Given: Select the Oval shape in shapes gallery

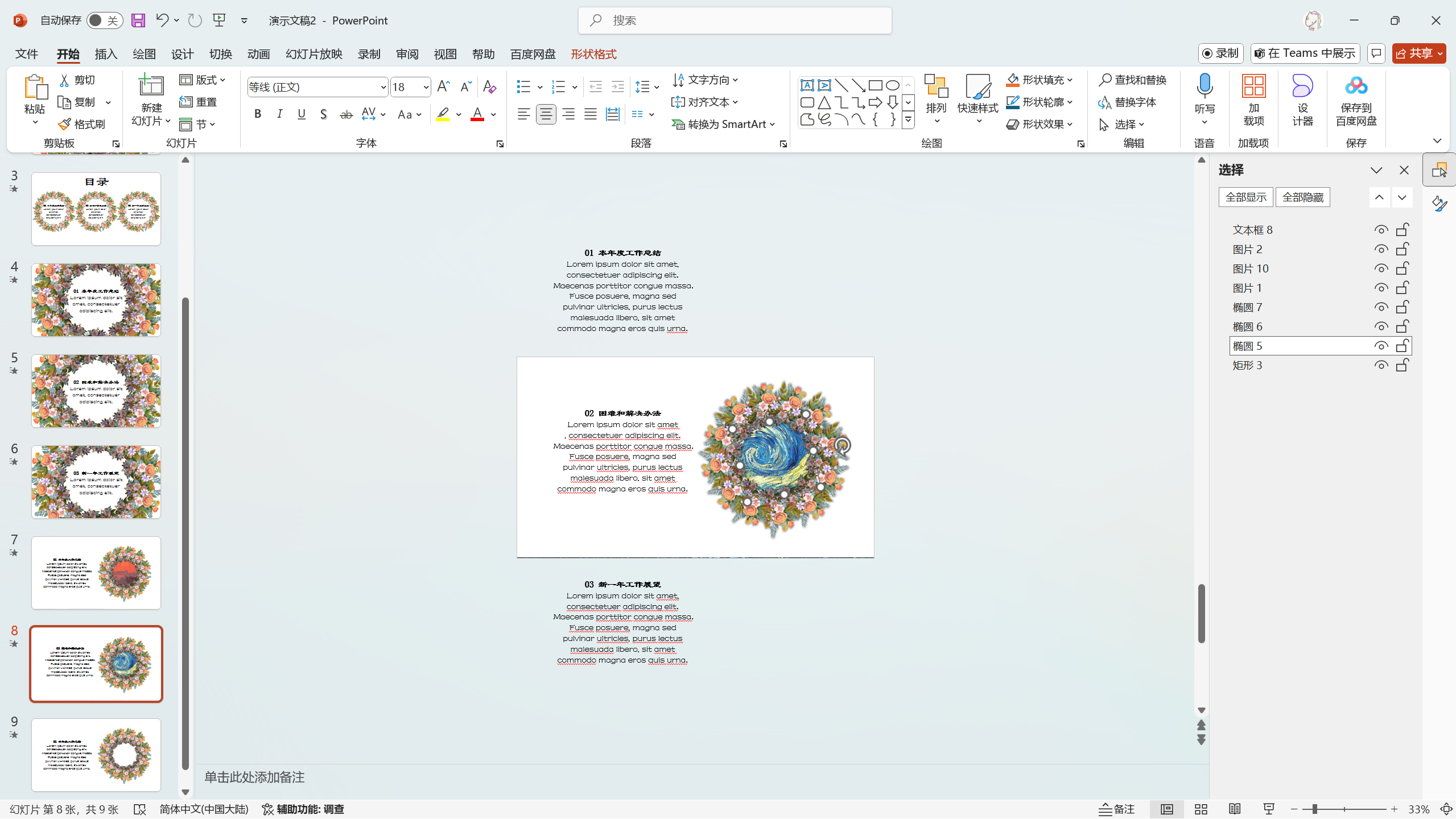Looking at the screenshot, I should coord(892,86).
